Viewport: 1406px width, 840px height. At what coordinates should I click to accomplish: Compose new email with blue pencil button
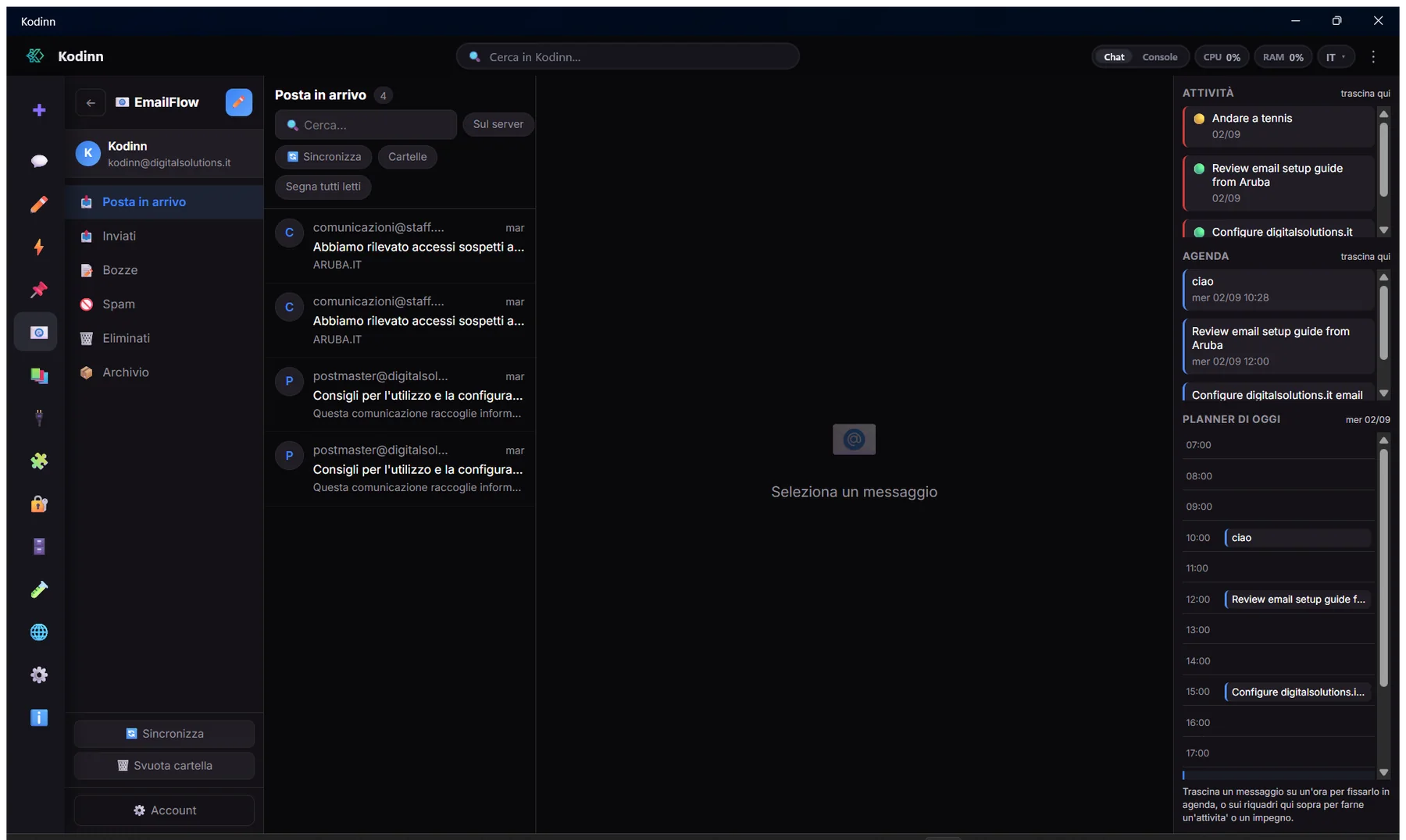238,102
